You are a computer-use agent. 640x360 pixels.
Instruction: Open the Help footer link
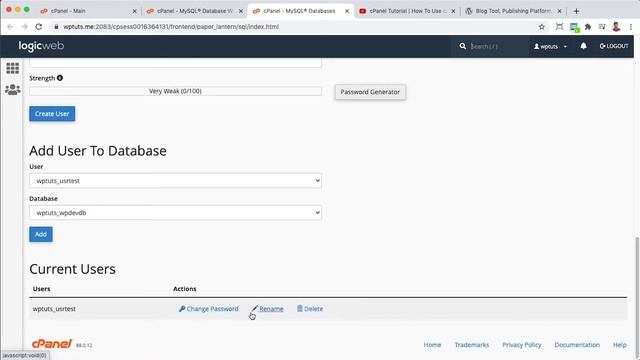click(x=620, y=345)
